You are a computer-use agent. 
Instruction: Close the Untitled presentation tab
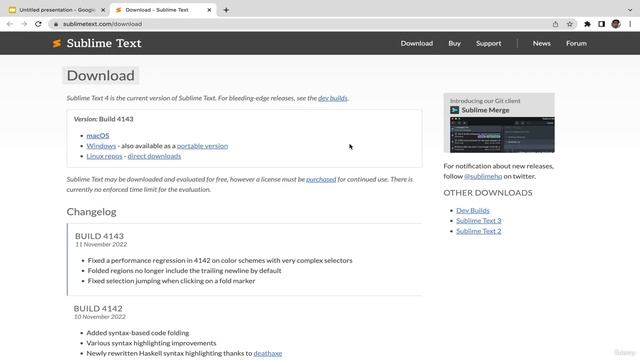(x=103, y=10)
